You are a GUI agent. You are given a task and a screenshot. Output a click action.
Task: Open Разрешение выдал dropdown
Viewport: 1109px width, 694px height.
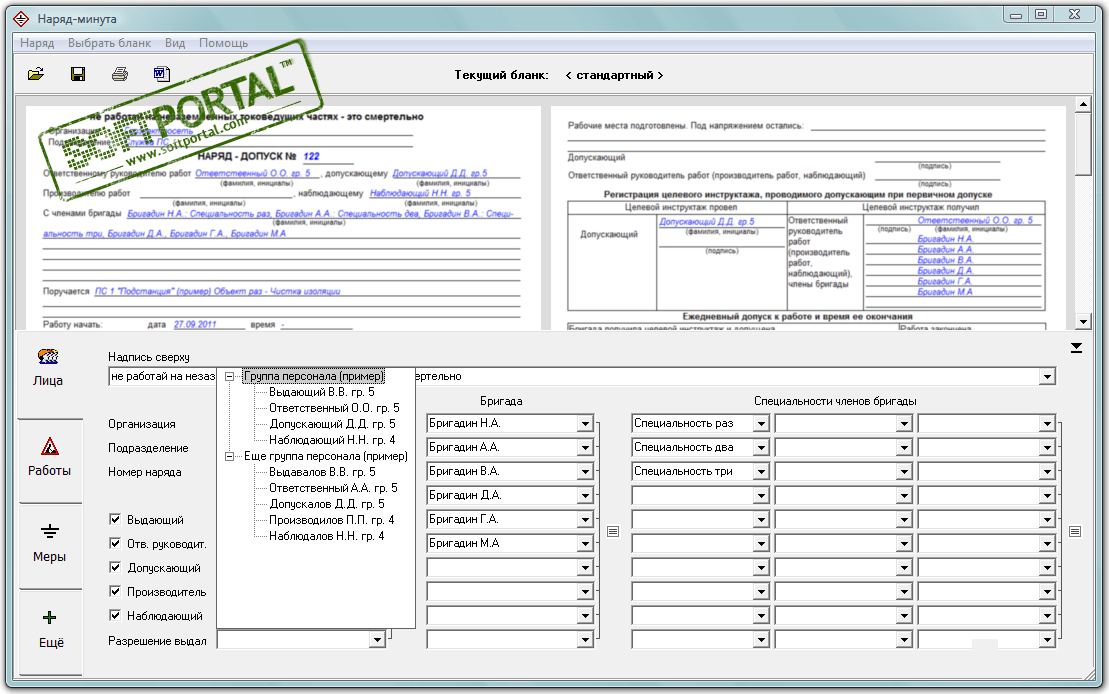click(377, 640)
